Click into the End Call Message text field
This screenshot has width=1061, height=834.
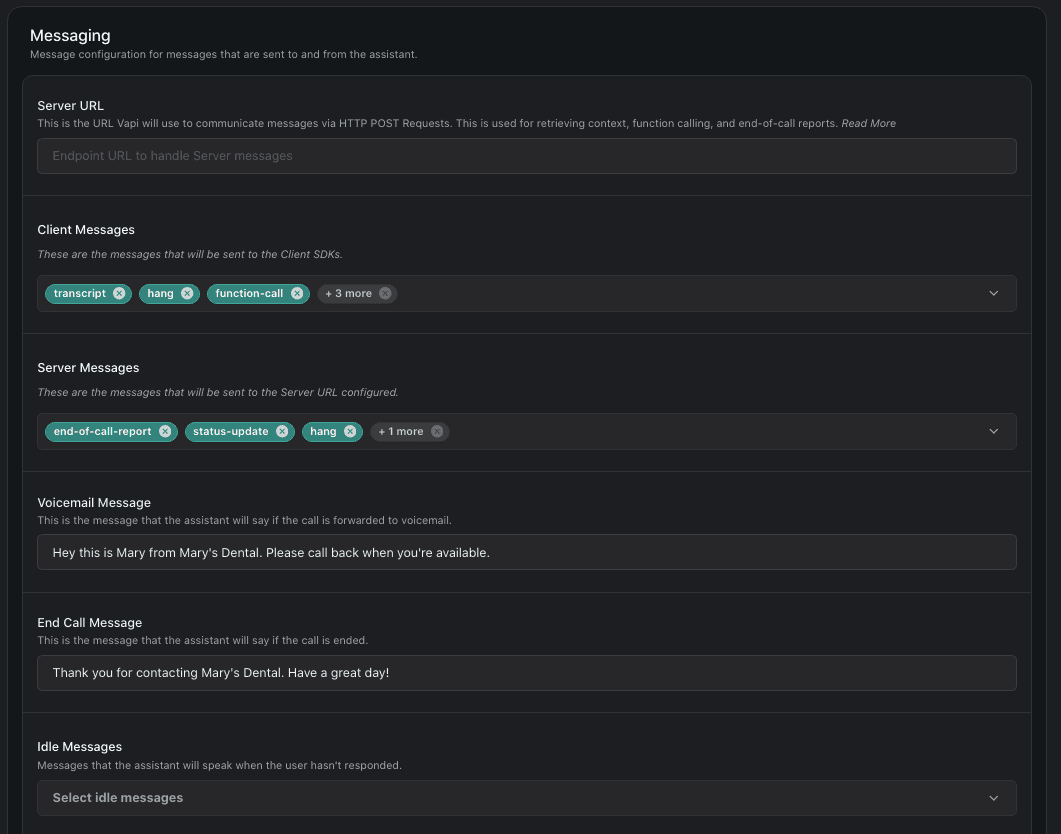526,673
